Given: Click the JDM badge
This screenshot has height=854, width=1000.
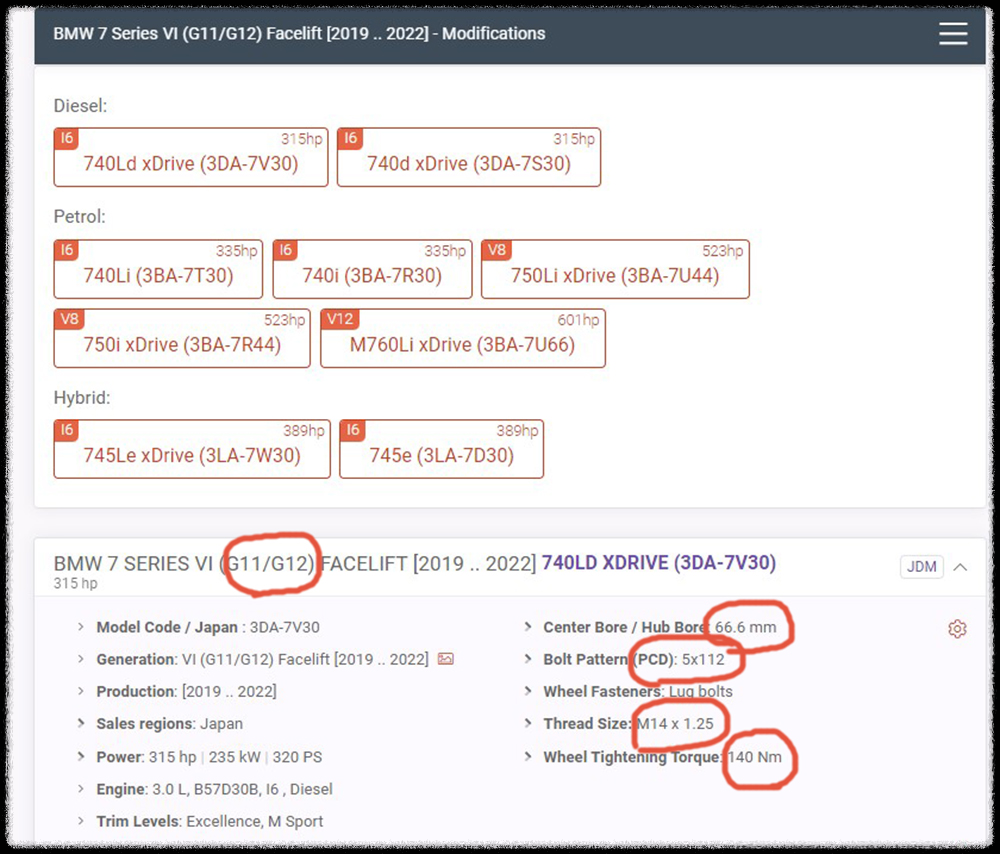Looking at the screenshot, I should (x=922, y=566).
